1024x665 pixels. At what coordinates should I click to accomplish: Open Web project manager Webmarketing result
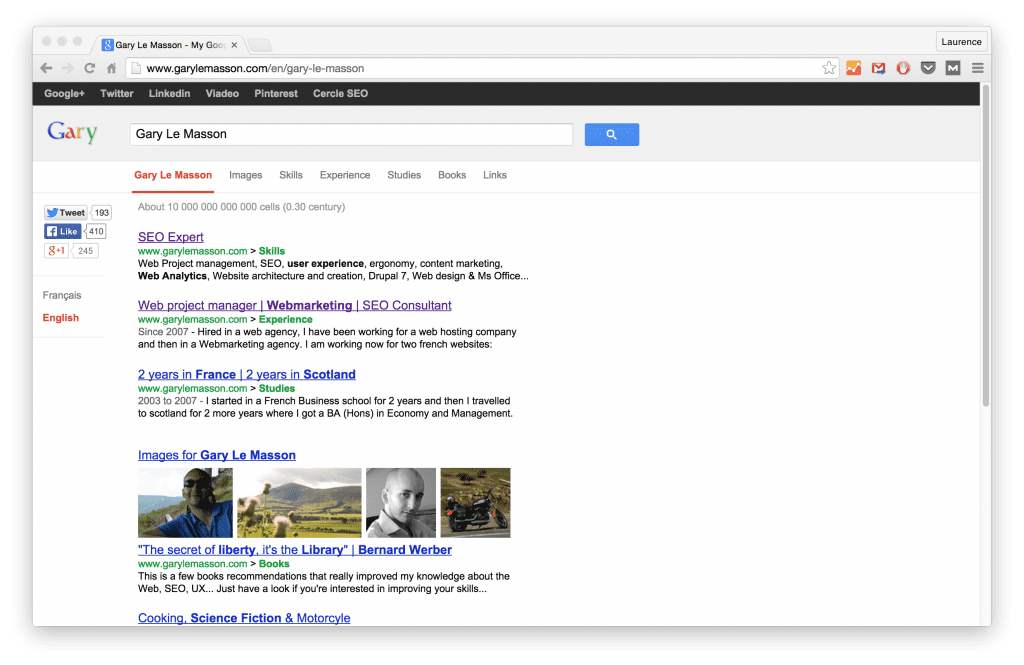coord(295,305)
